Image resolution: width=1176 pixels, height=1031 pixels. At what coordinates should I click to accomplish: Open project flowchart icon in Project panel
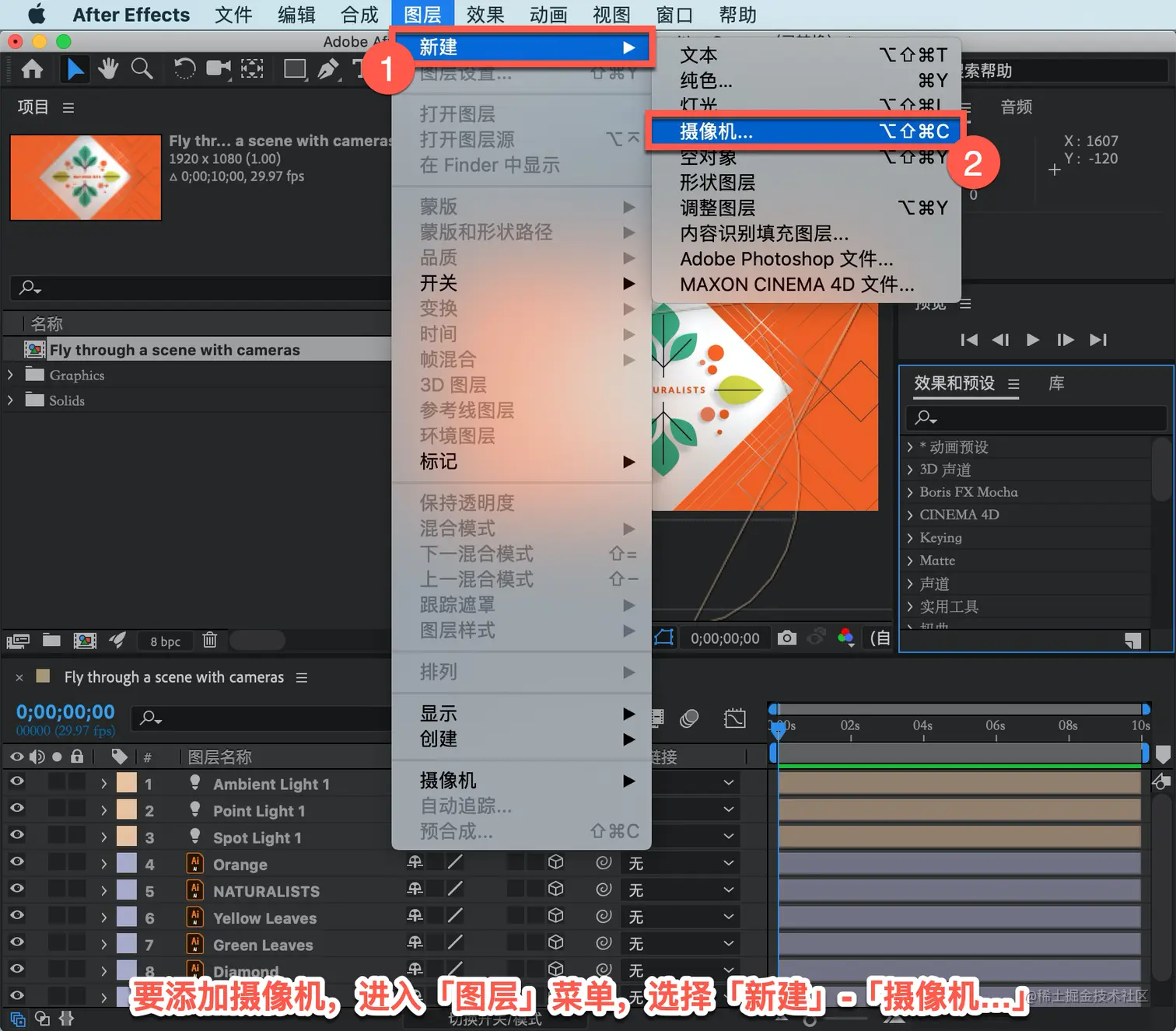pyautogui.click(x=117, y=640)
